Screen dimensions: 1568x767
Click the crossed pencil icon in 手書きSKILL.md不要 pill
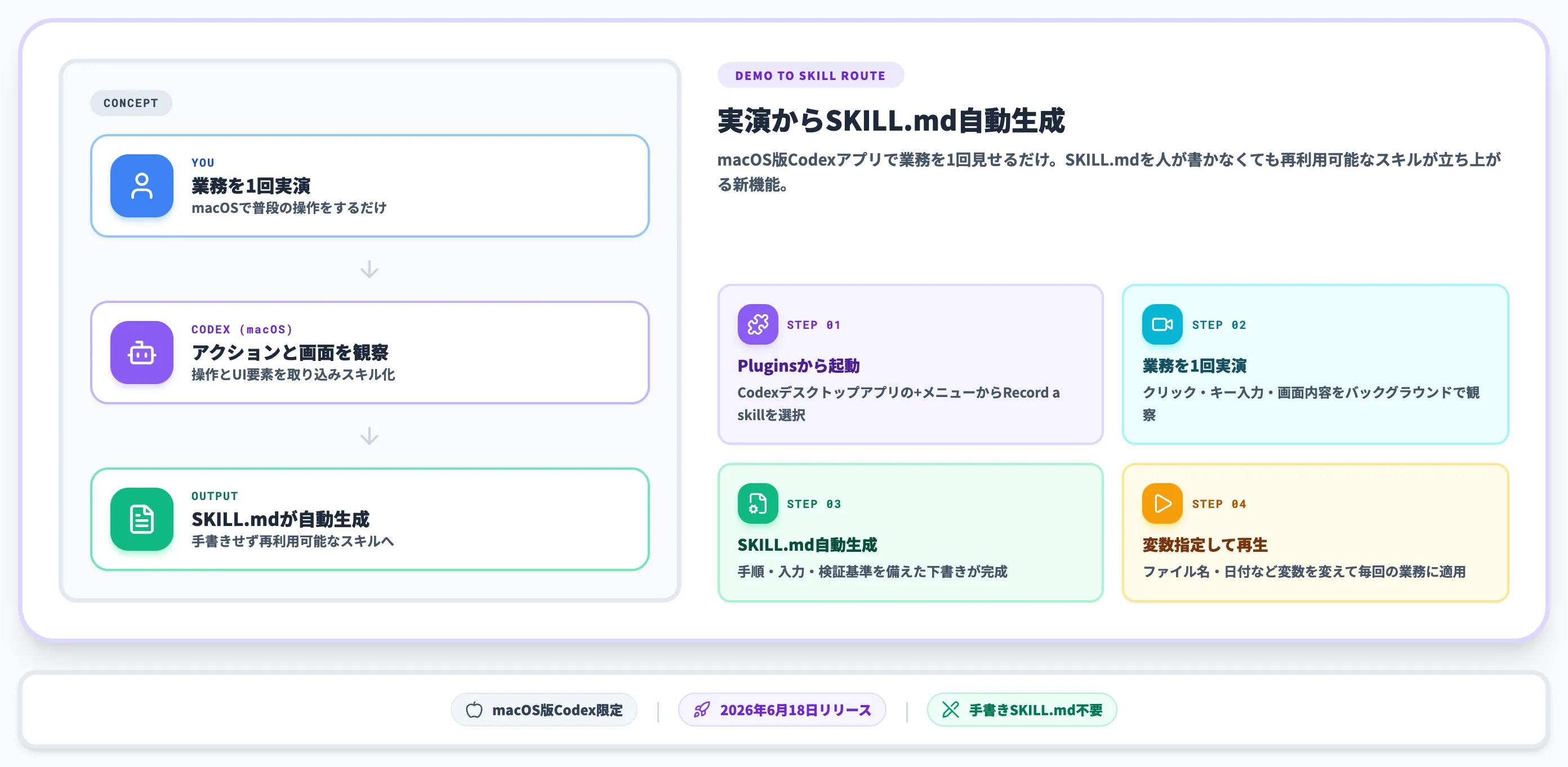click(951, 710)
